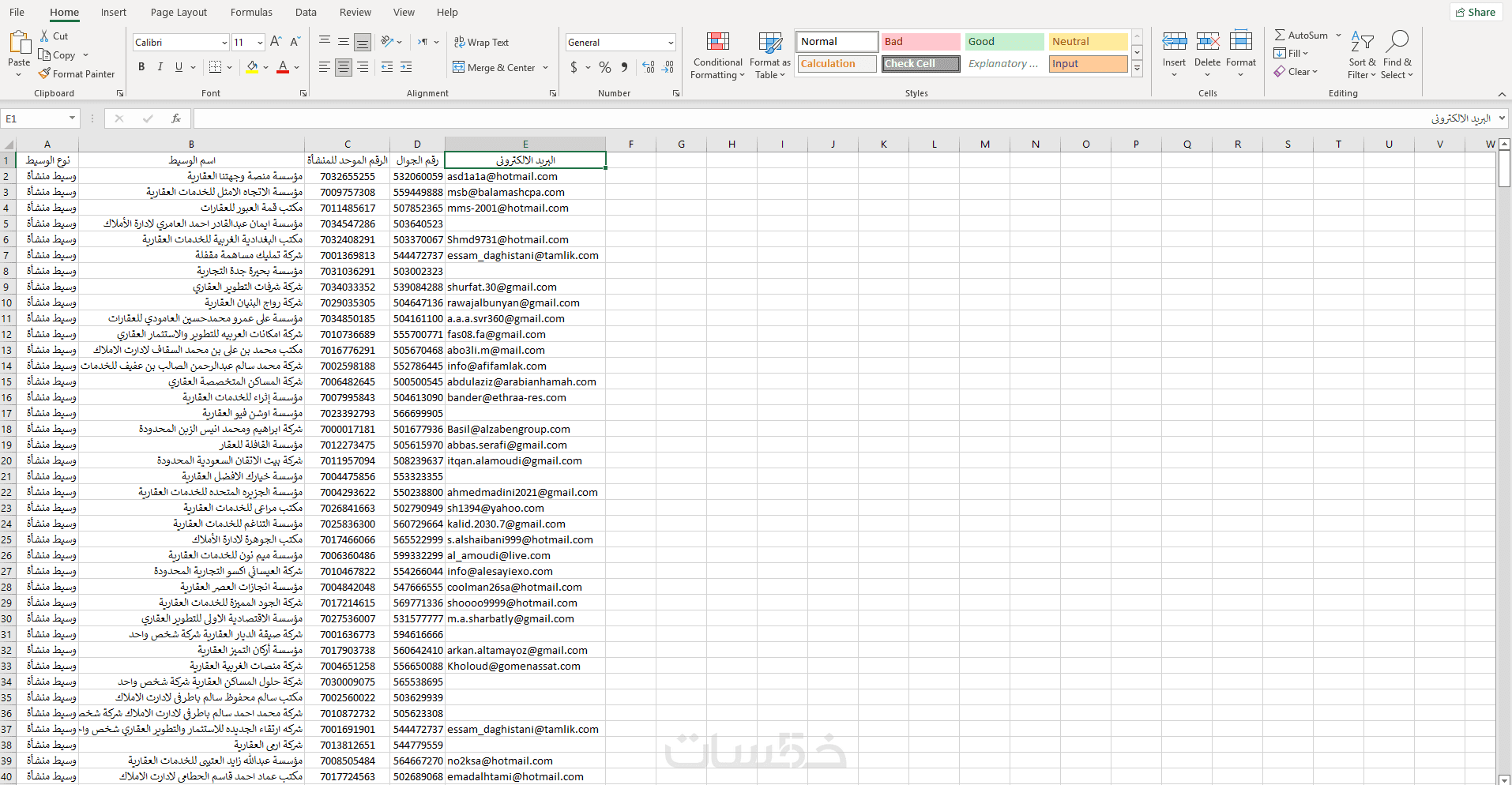The image size is (1512, 785).
Task: Apply Comma Style format
Action: tap(624, 67)
